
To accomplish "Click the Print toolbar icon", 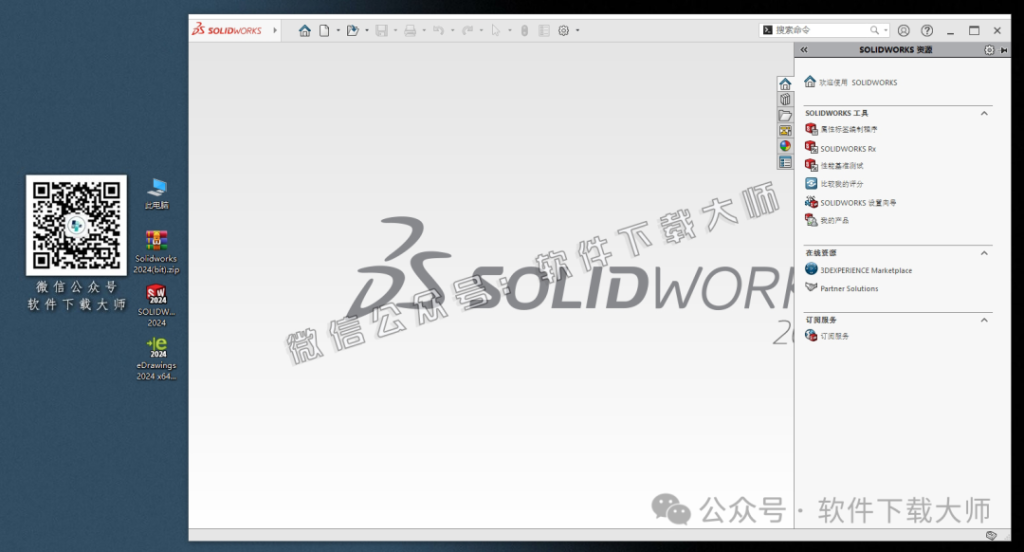I will point(410,31).
